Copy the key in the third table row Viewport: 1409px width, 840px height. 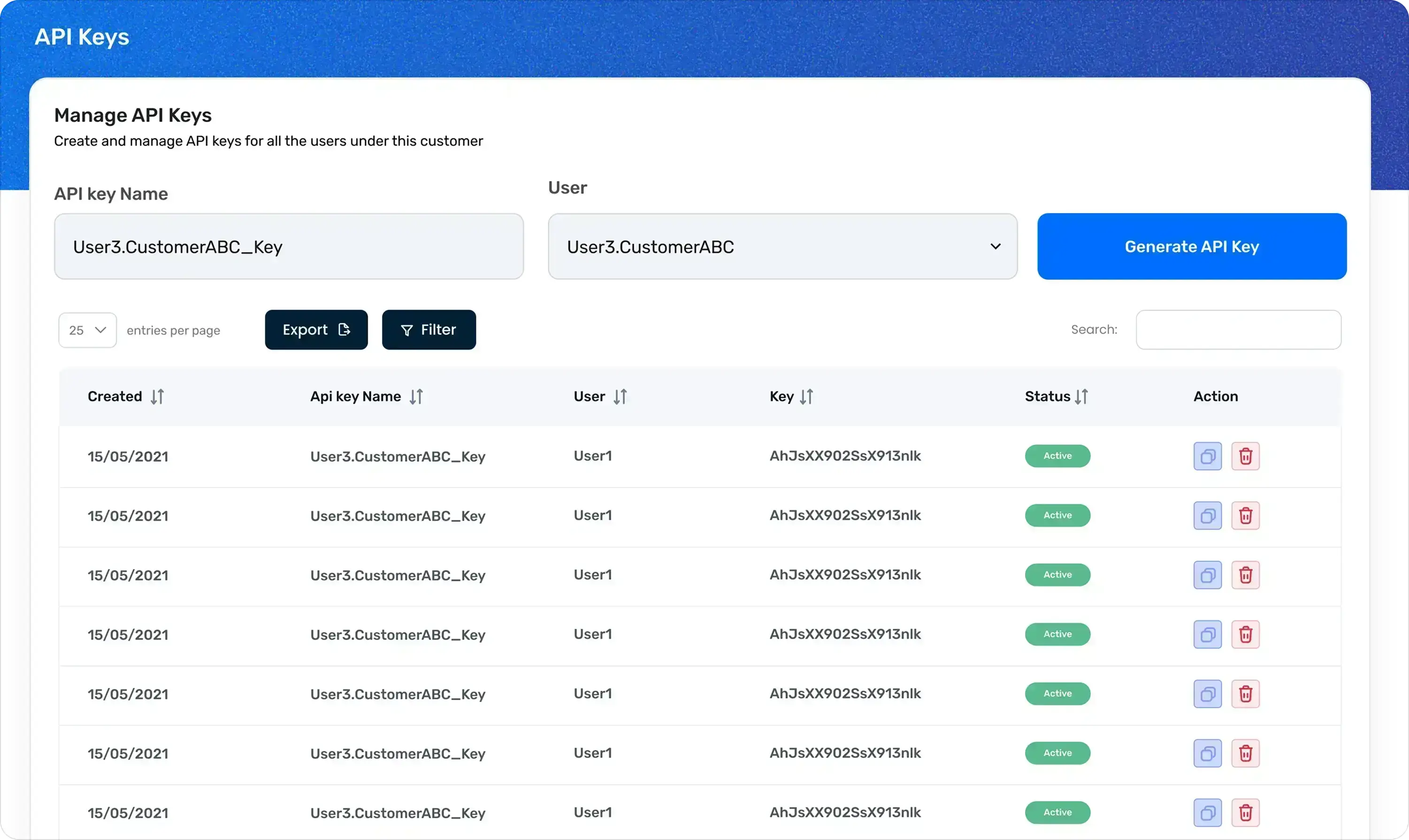tap(1207, 575)
